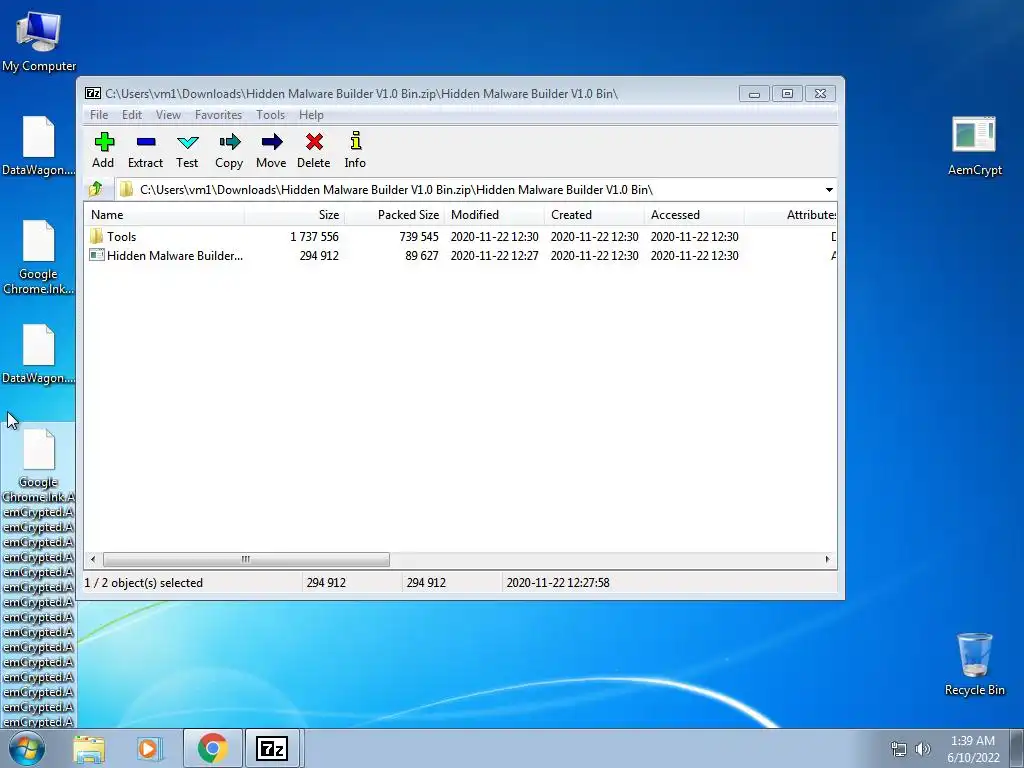
Task: Sort by Created column header
Action: pyautogui.click(x=594, y=215)
